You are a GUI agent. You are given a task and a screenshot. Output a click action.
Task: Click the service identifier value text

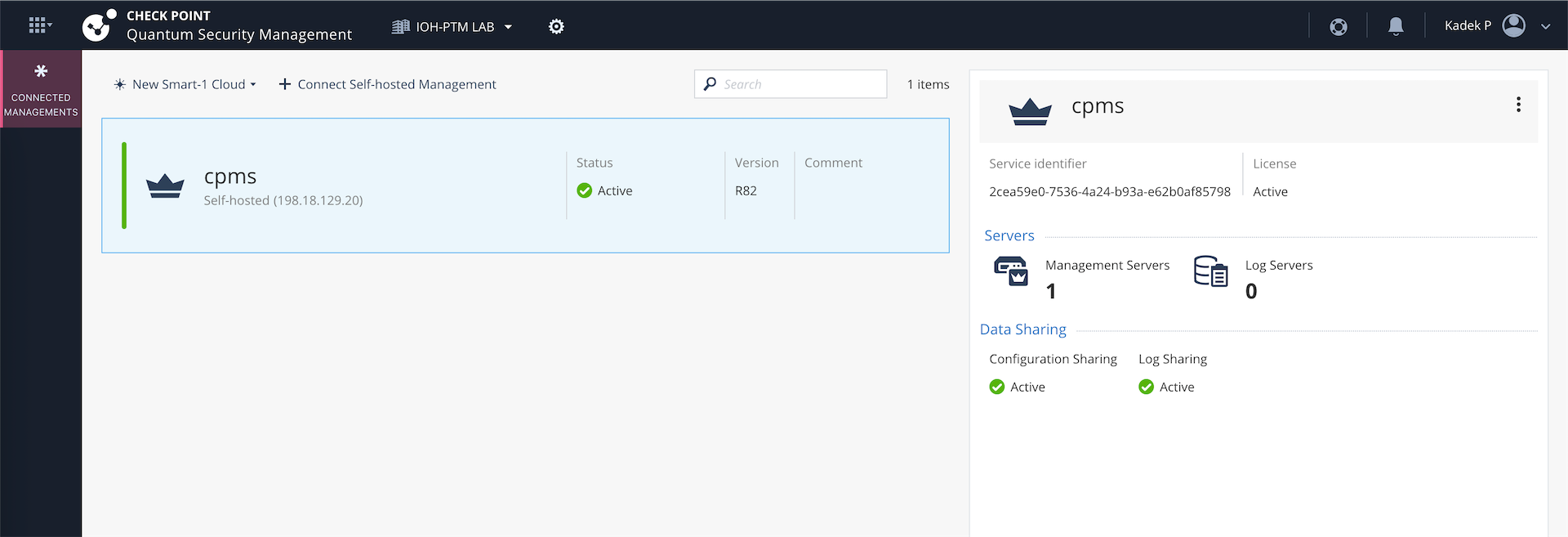point(1109,192)
